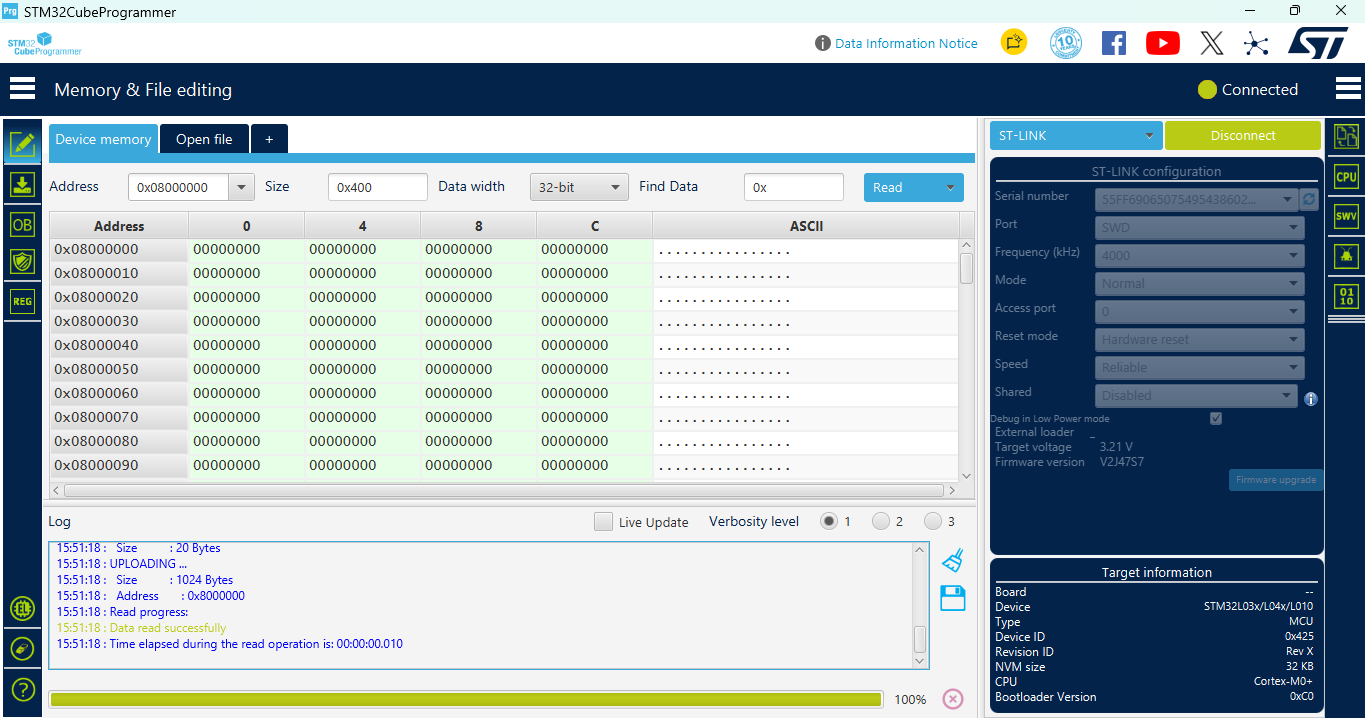This screenshot has height=718, width=1365.
Task: Clear the log with broom icon
Action: pos(953,560)
